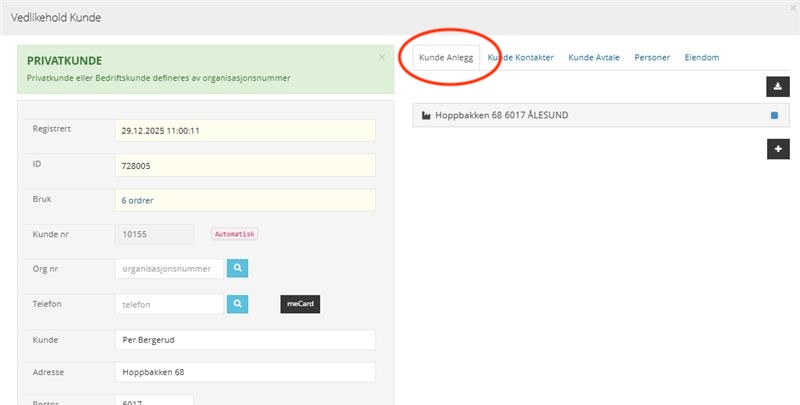
Task: Dismiss the PRIVATKUNDE green alert
Action: click(x=382, y=57)
